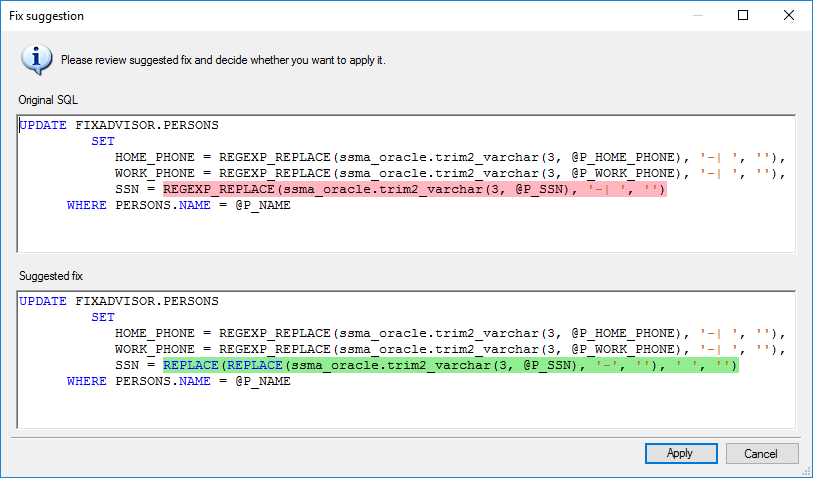The image size is (813, 478).
Task: Click @P_HOME_PHONE parameter in Original SQL
Action: point(623,157)
